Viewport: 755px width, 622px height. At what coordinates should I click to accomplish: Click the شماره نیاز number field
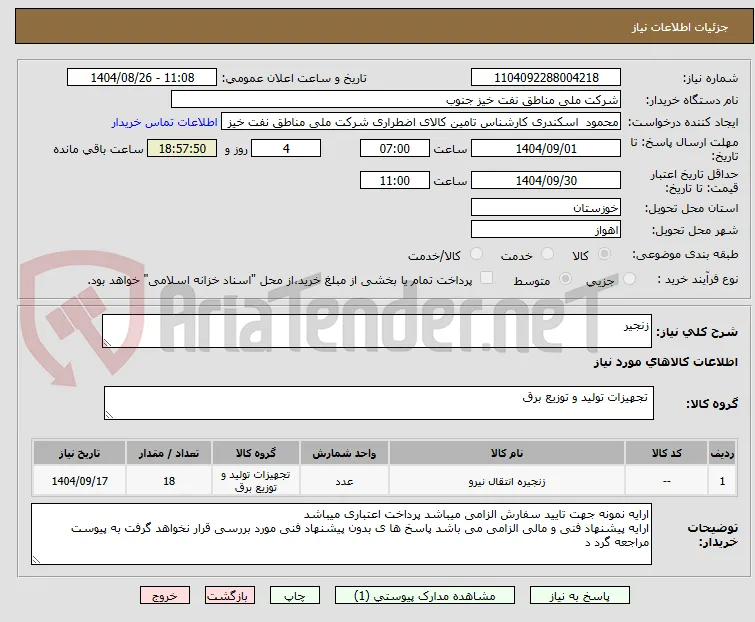pos(546,78)
